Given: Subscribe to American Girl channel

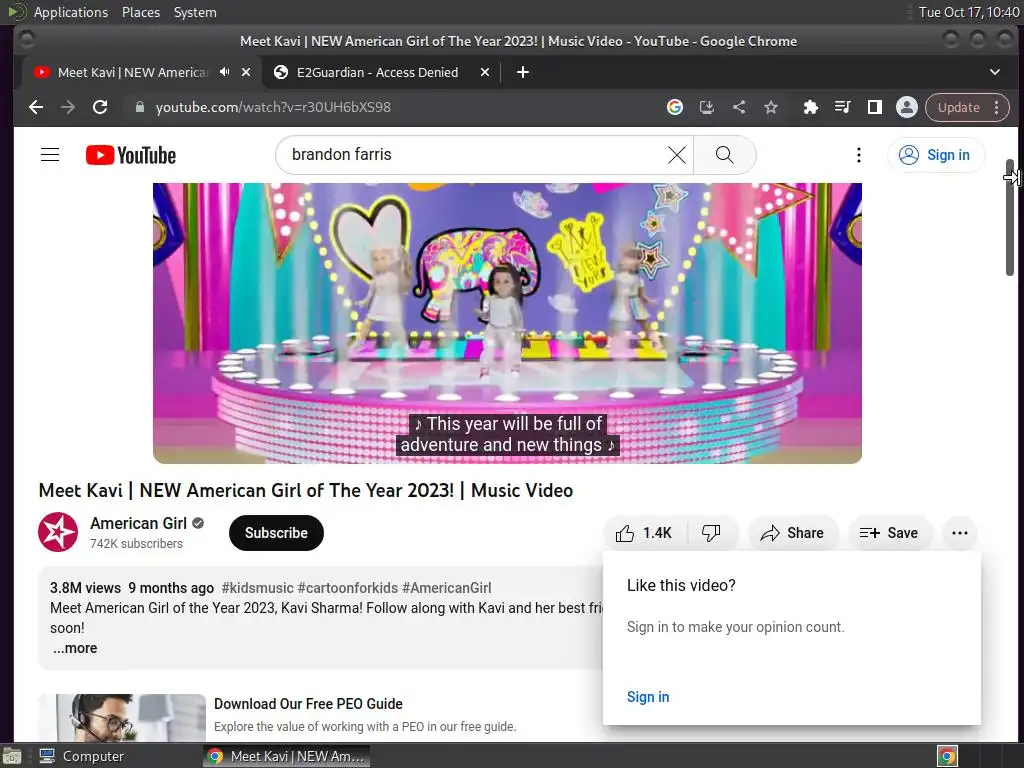Looking at the screenshot, I should [x=276, y=533].
